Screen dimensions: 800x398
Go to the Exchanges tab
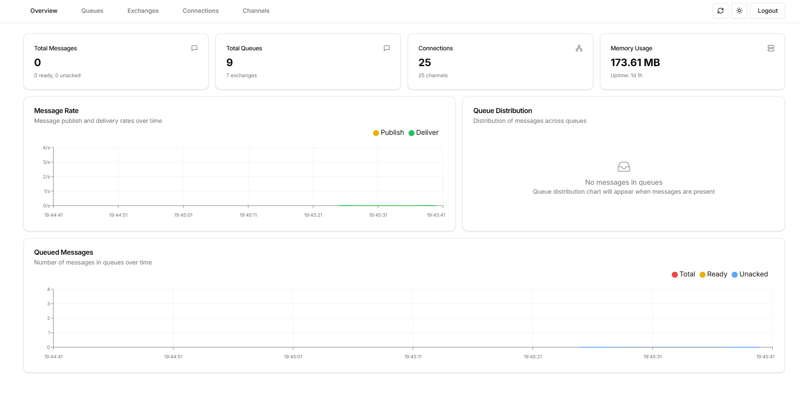click(143, 11)
